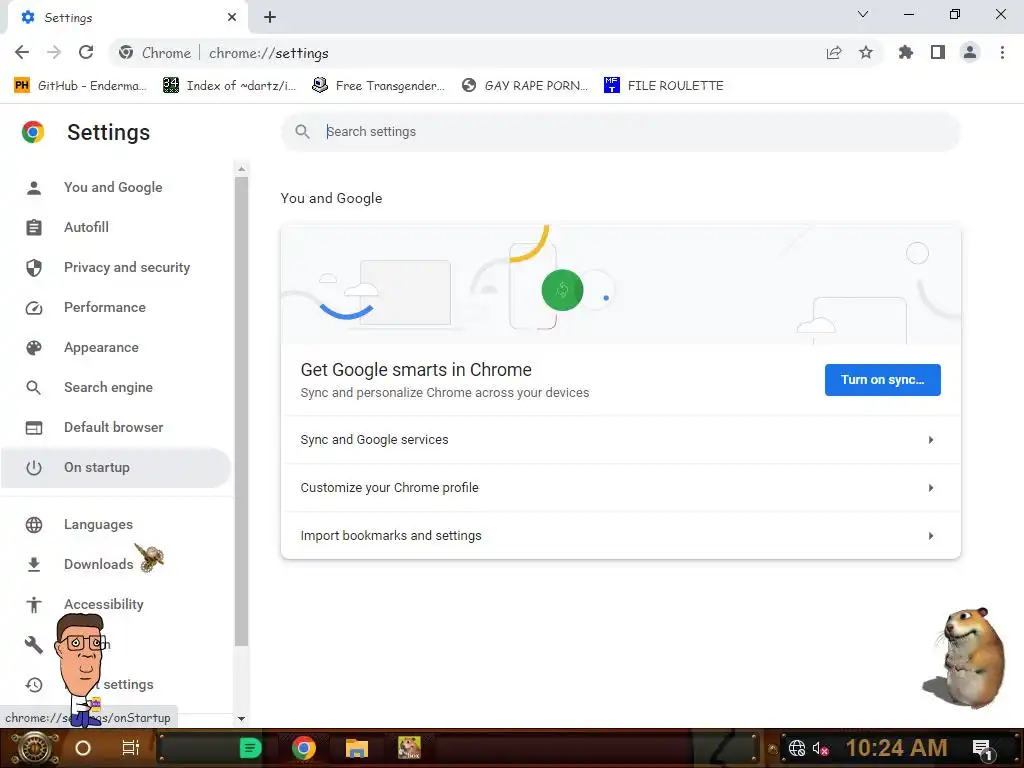This screenshot has width=1024, height=768.
Task: Open the GitHub - Enderma... bookmark
Action: (x=80, y=86)
